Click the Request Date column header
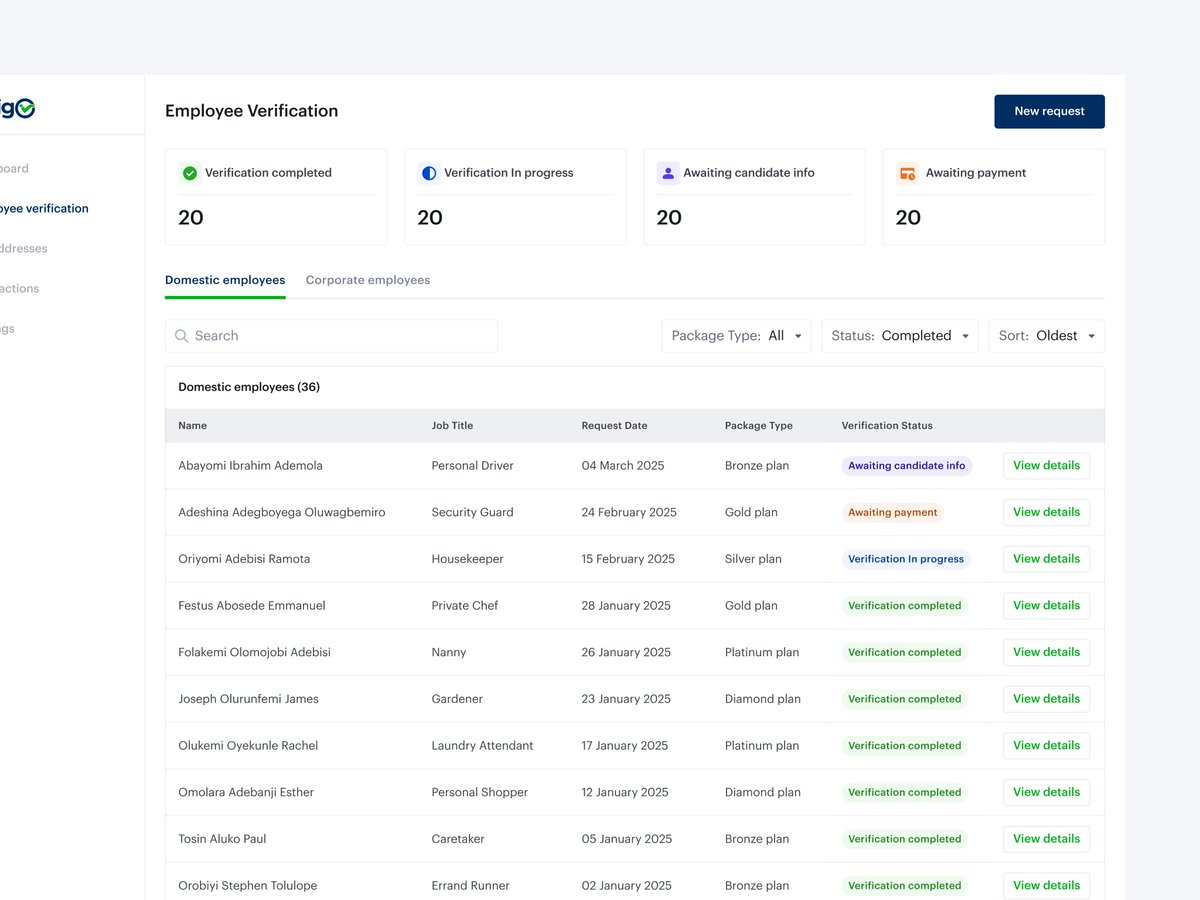 (x=614, y=426)
